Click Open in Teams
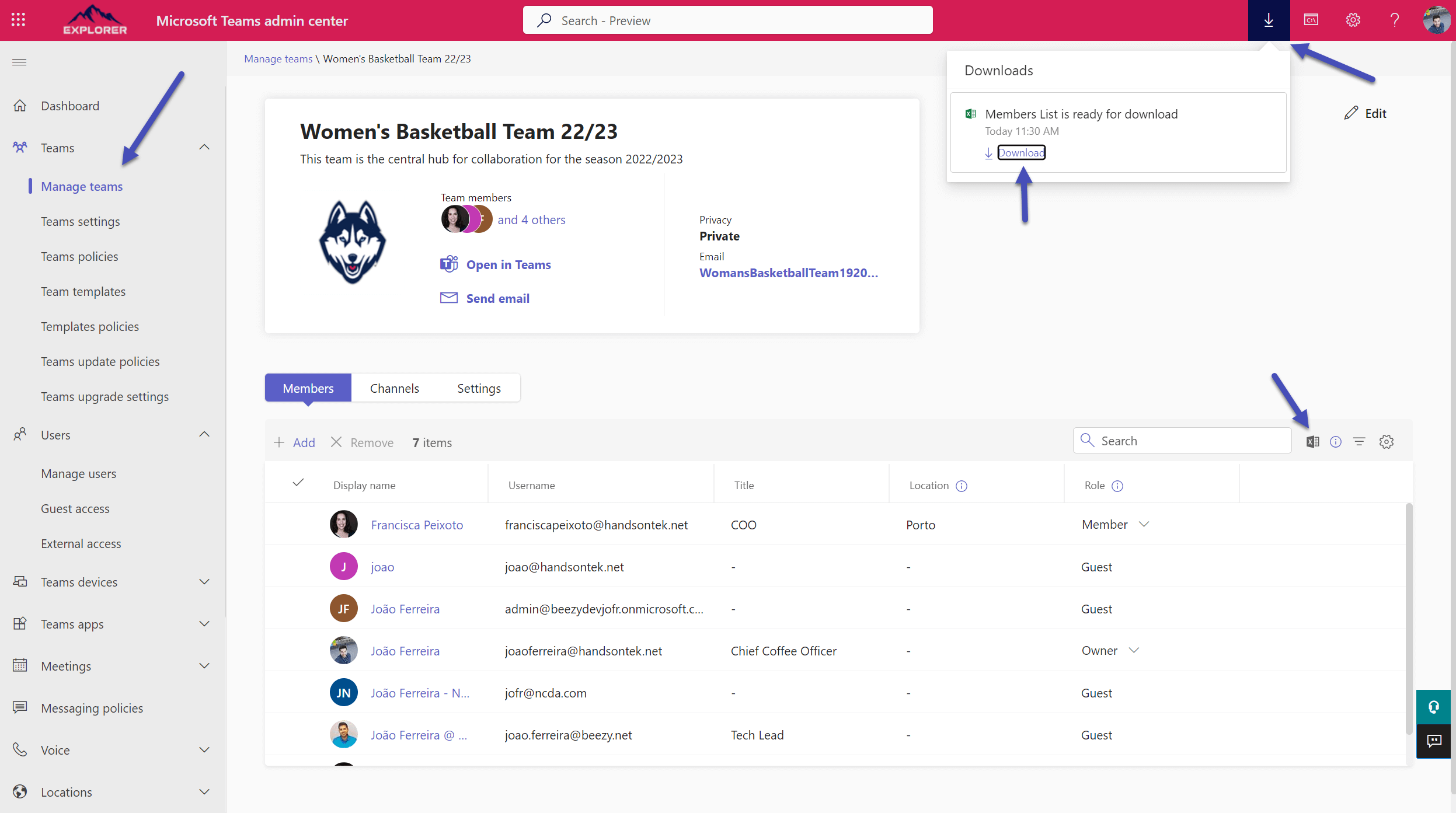Screen dimensions: 1456x813 (x=508, y=264)
